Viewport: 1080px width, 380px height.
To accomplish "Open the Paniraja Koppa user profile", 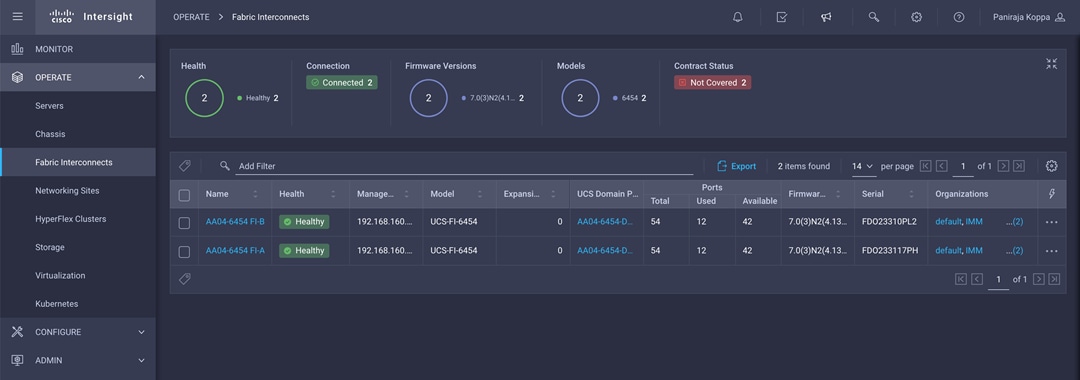I will [x=1029, y=17].
